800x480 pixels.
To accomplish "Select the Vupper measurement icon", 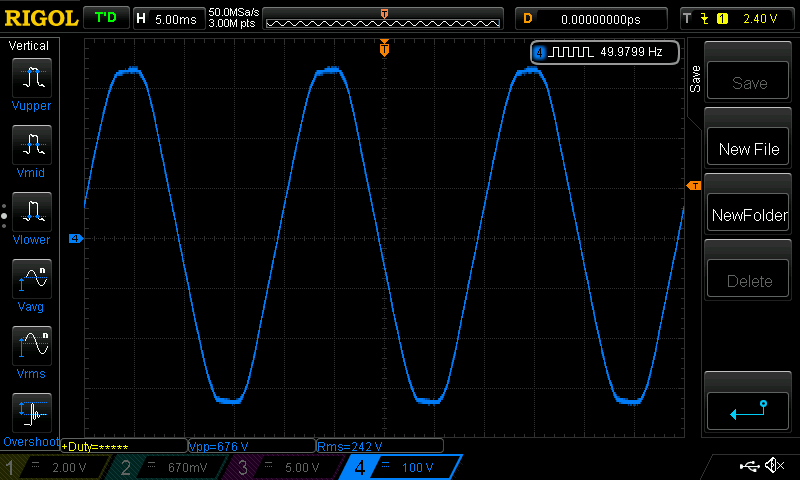I will coord(33,76).
